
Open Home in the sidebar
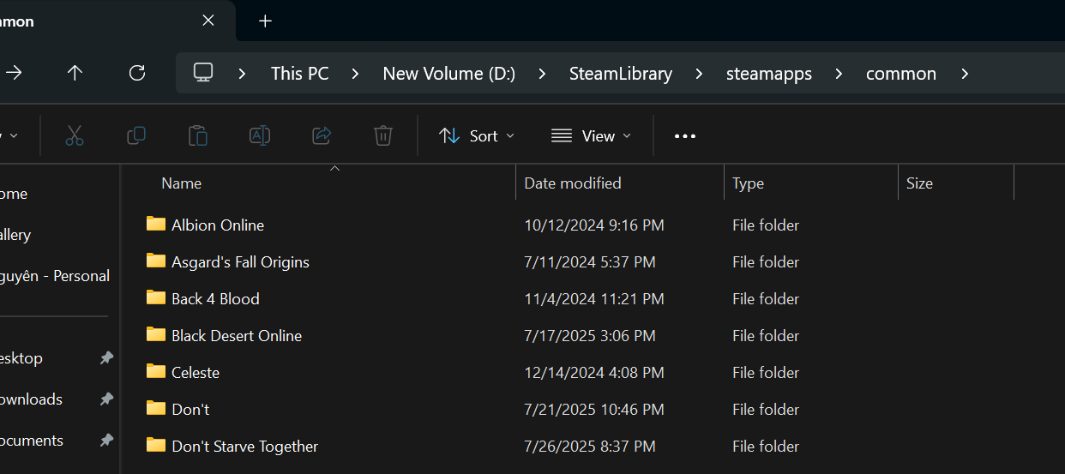(14, 194)
